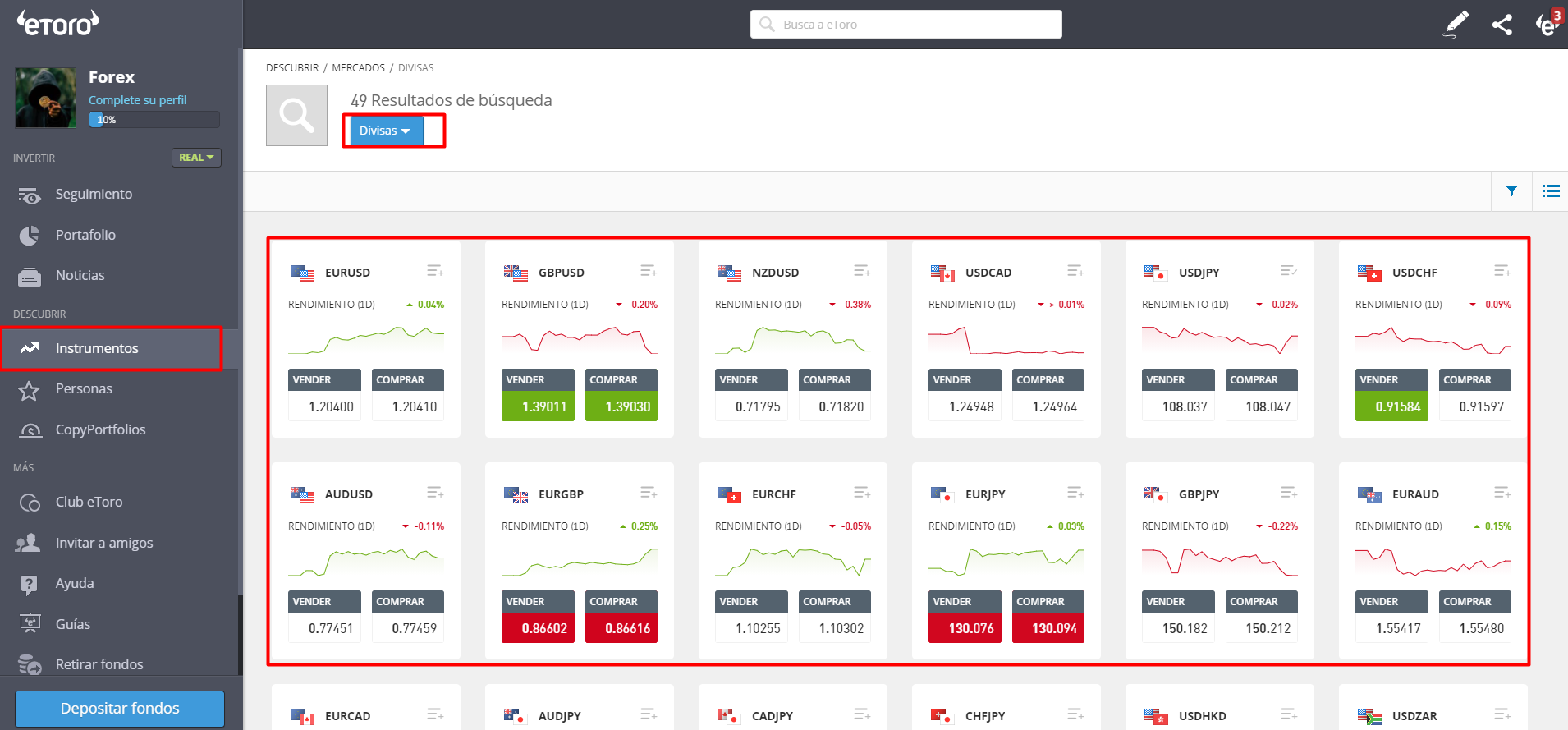The image size is (1568, 730).
Task: Click the profile avatar picture
Action: (x=45, y=98)
